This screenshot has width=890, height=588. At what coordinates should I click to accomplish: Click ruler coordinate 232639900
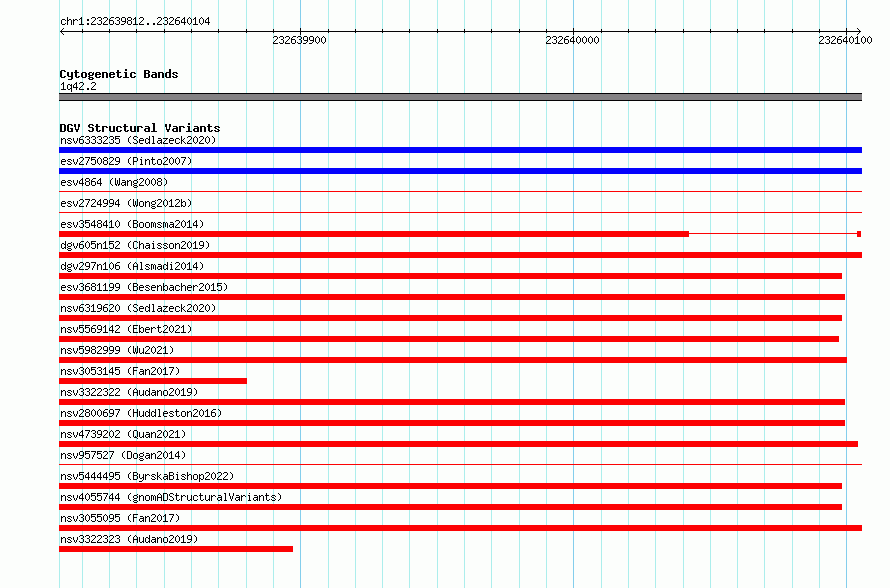click(x=299, y=40)
